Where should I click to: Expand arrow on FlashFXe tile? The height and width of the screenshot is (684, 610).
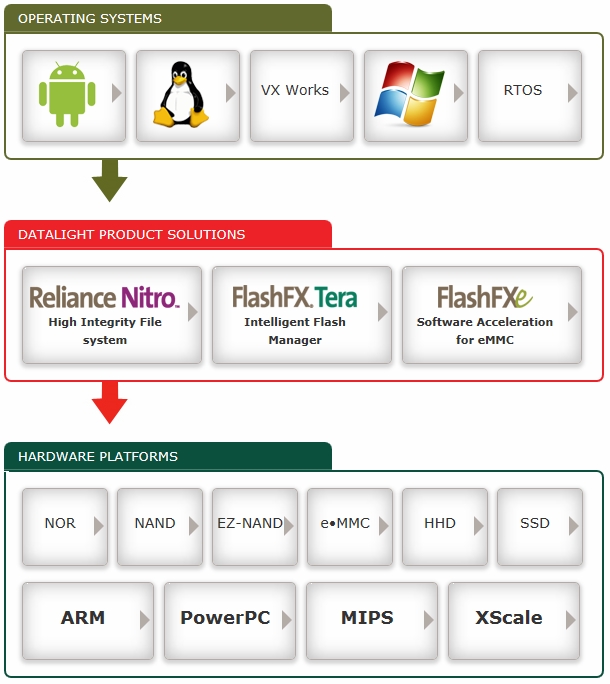(573, 313)
